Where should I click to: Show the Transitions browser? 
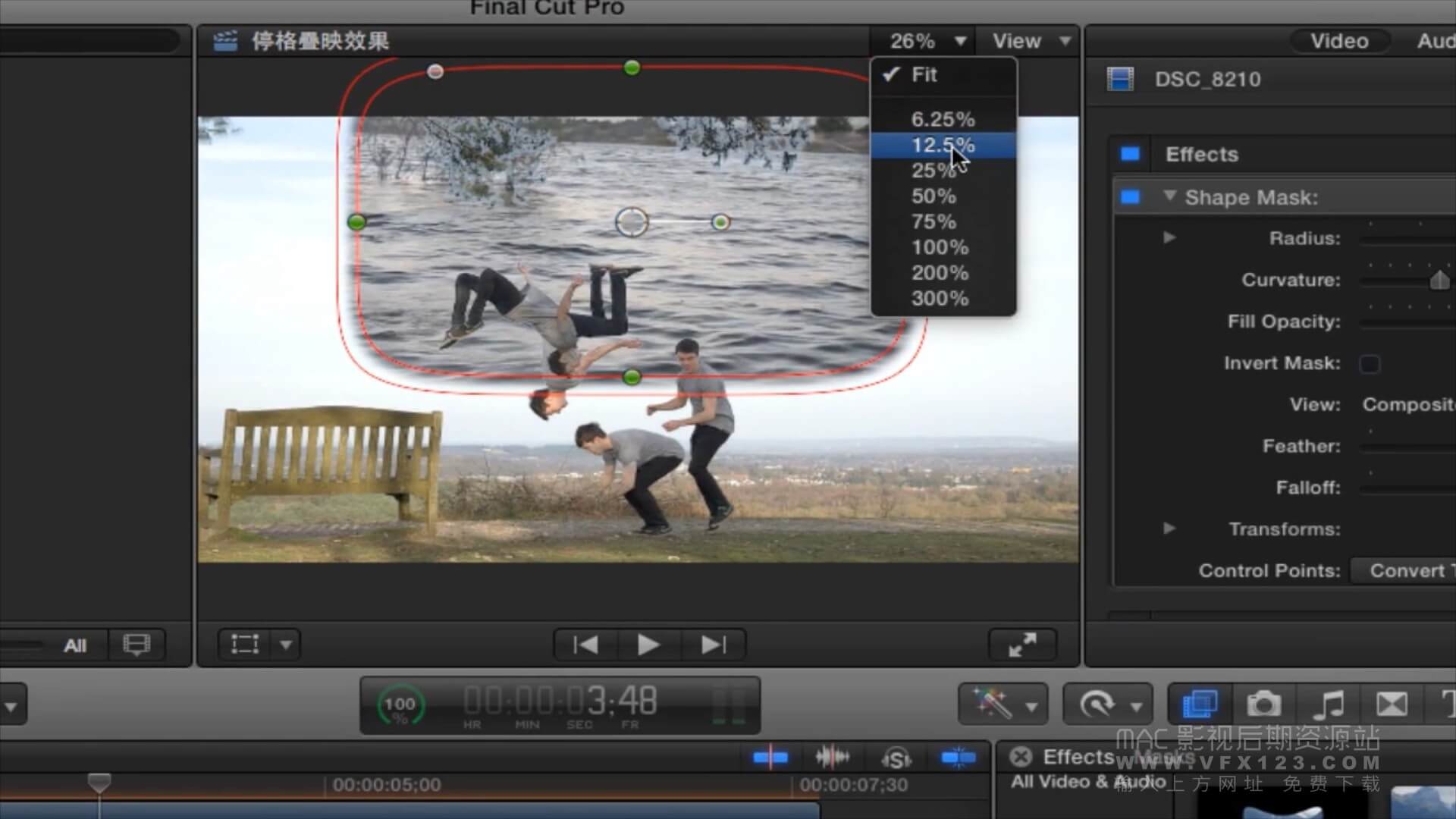1392,704
